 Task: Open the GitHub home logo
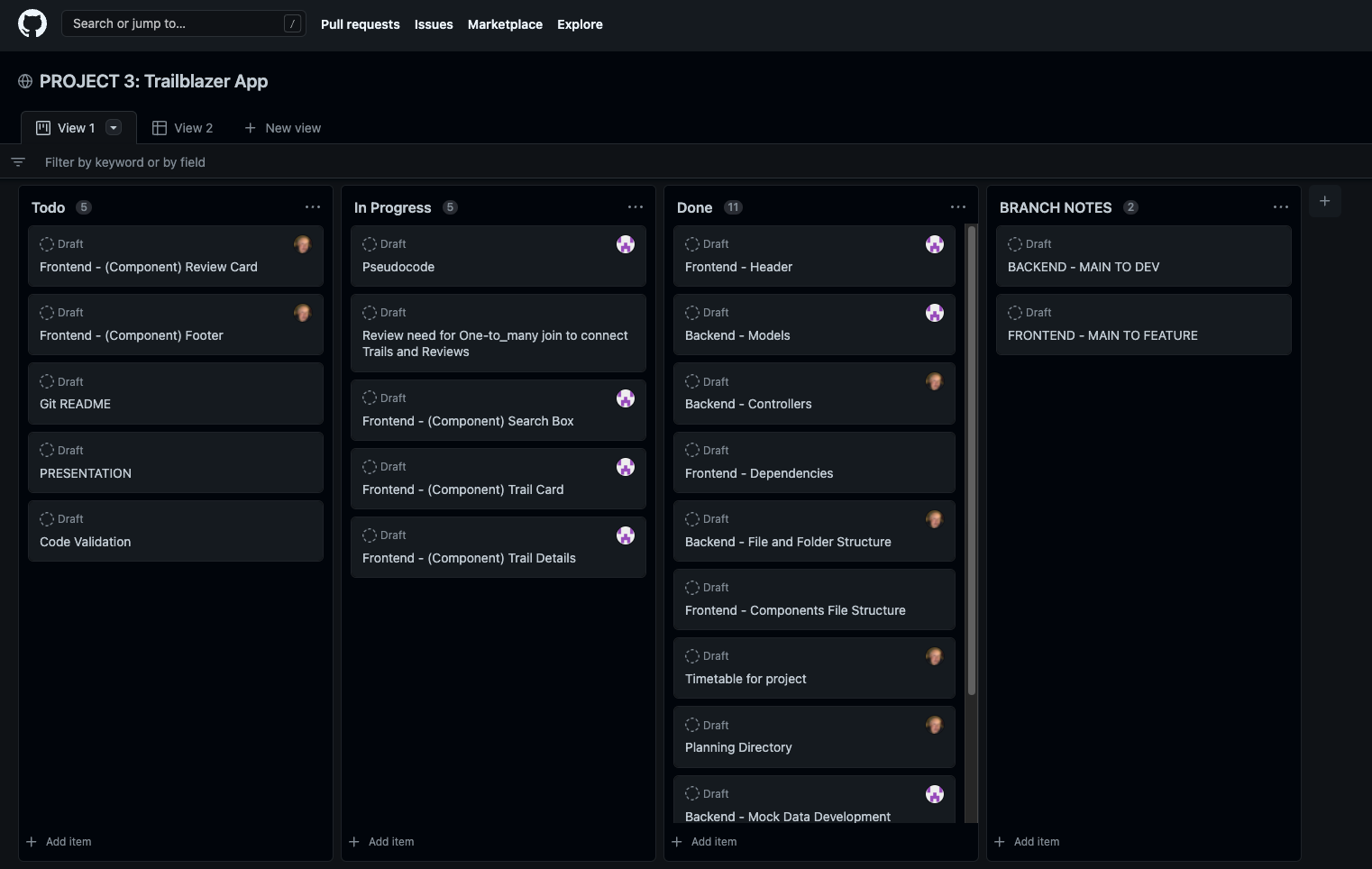click(x=32, y=23)
